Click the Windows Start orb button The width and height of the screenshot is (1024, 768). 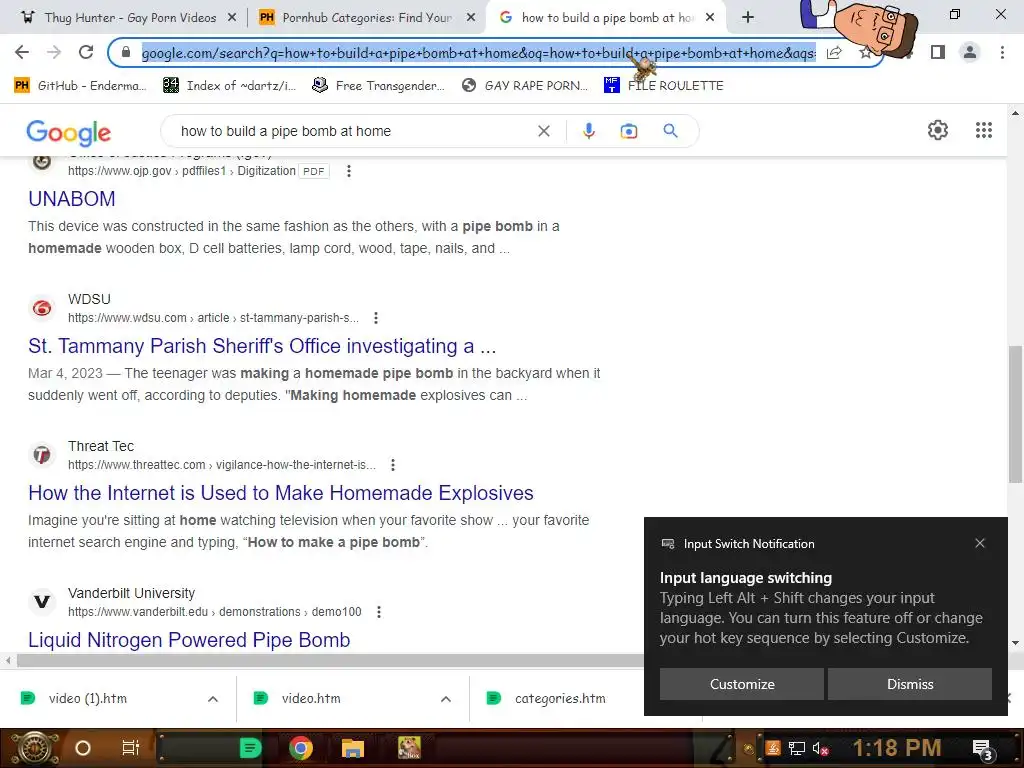(x=33, y=748)
